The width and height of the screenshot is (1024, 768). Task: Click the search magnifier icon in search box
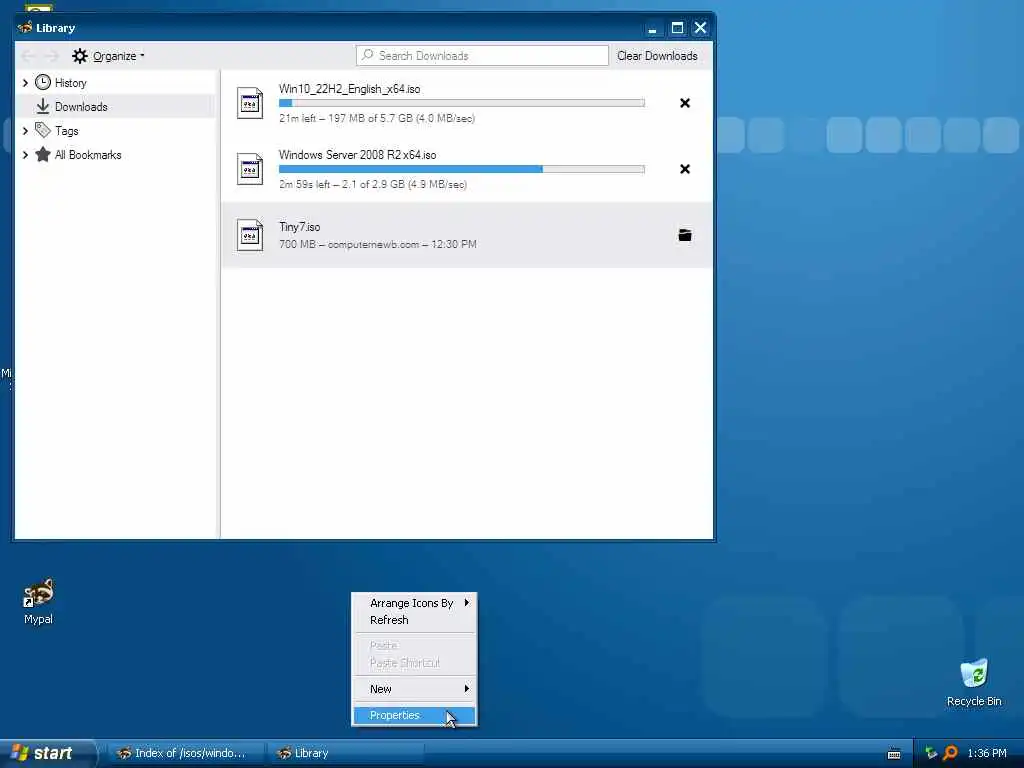pos(368,55)
